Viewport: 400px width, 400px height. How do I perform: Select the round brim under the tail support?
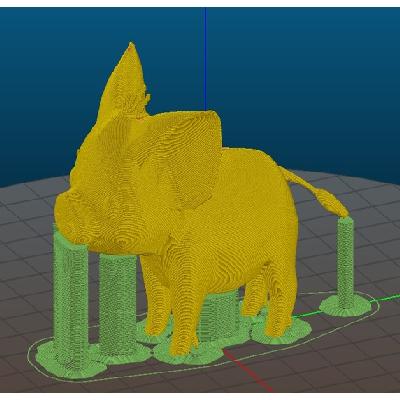click(345, 306)
